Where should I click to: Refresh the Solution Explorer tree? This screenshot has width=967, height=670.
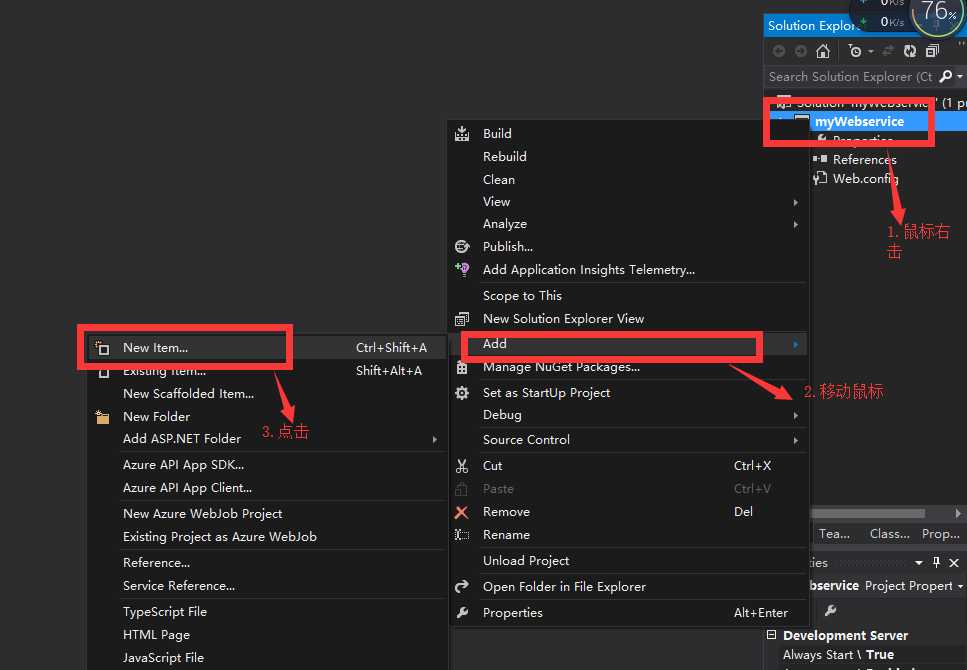point(910,51)
